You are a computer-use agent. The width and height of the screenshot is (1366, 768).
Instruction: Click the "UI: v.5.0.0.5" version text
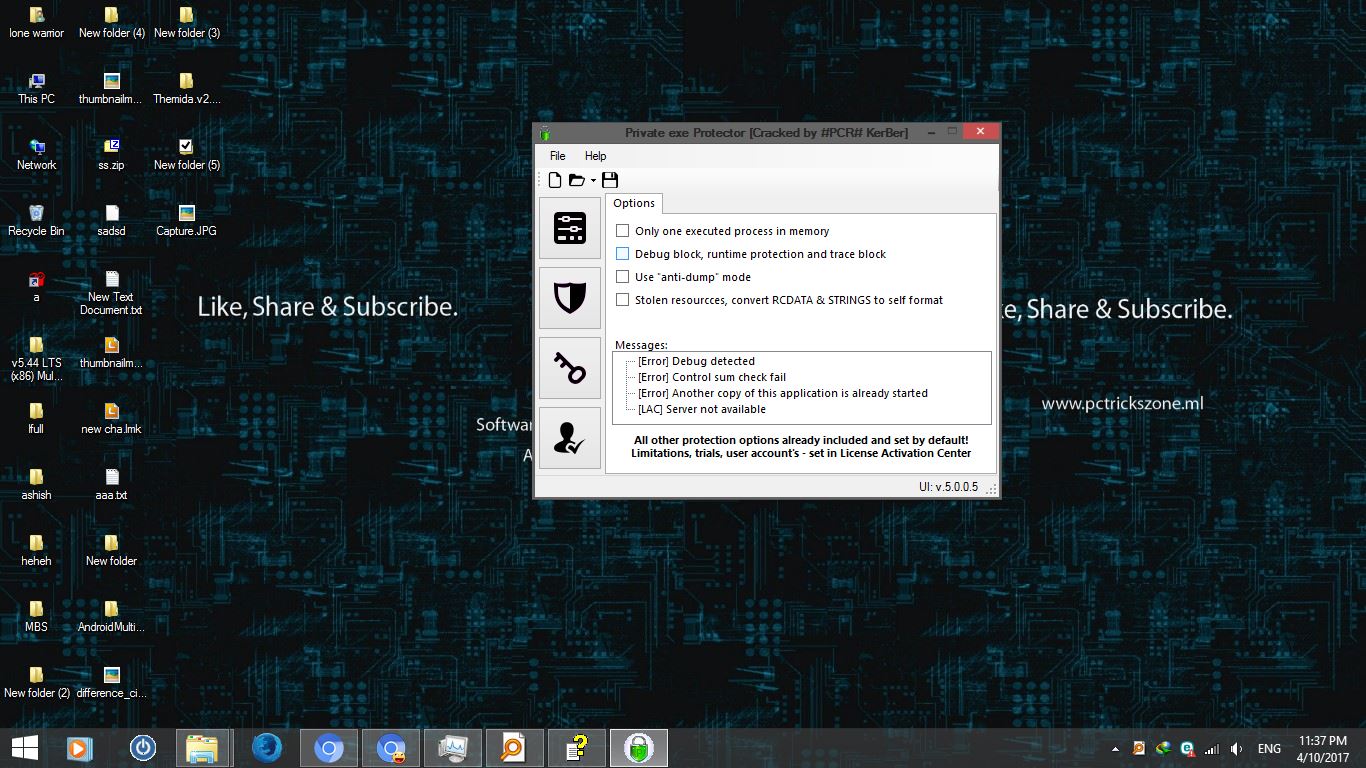[x=948, y=487]
